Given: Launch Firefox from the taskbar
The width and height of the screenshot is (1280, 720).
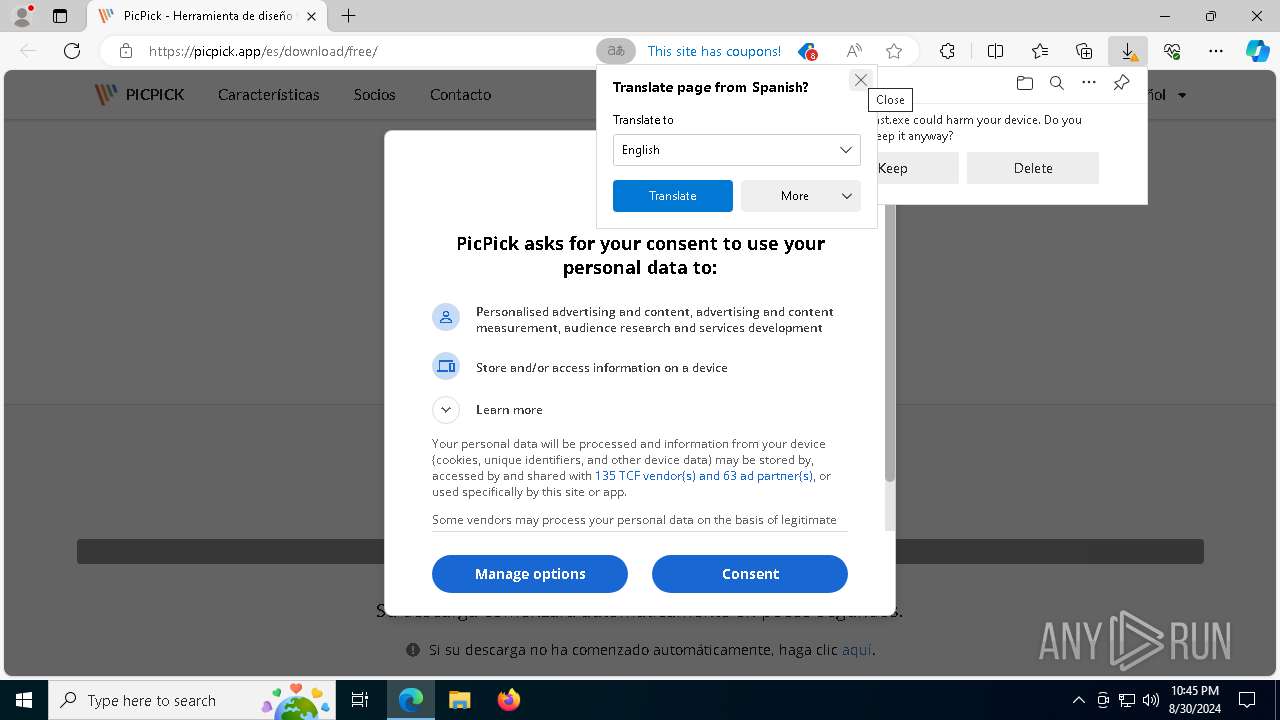Looking at the screenshot, I should point(508,700).
